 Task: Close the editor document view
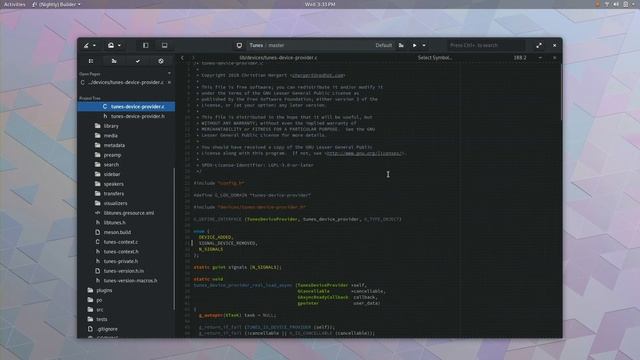[554, 58]
